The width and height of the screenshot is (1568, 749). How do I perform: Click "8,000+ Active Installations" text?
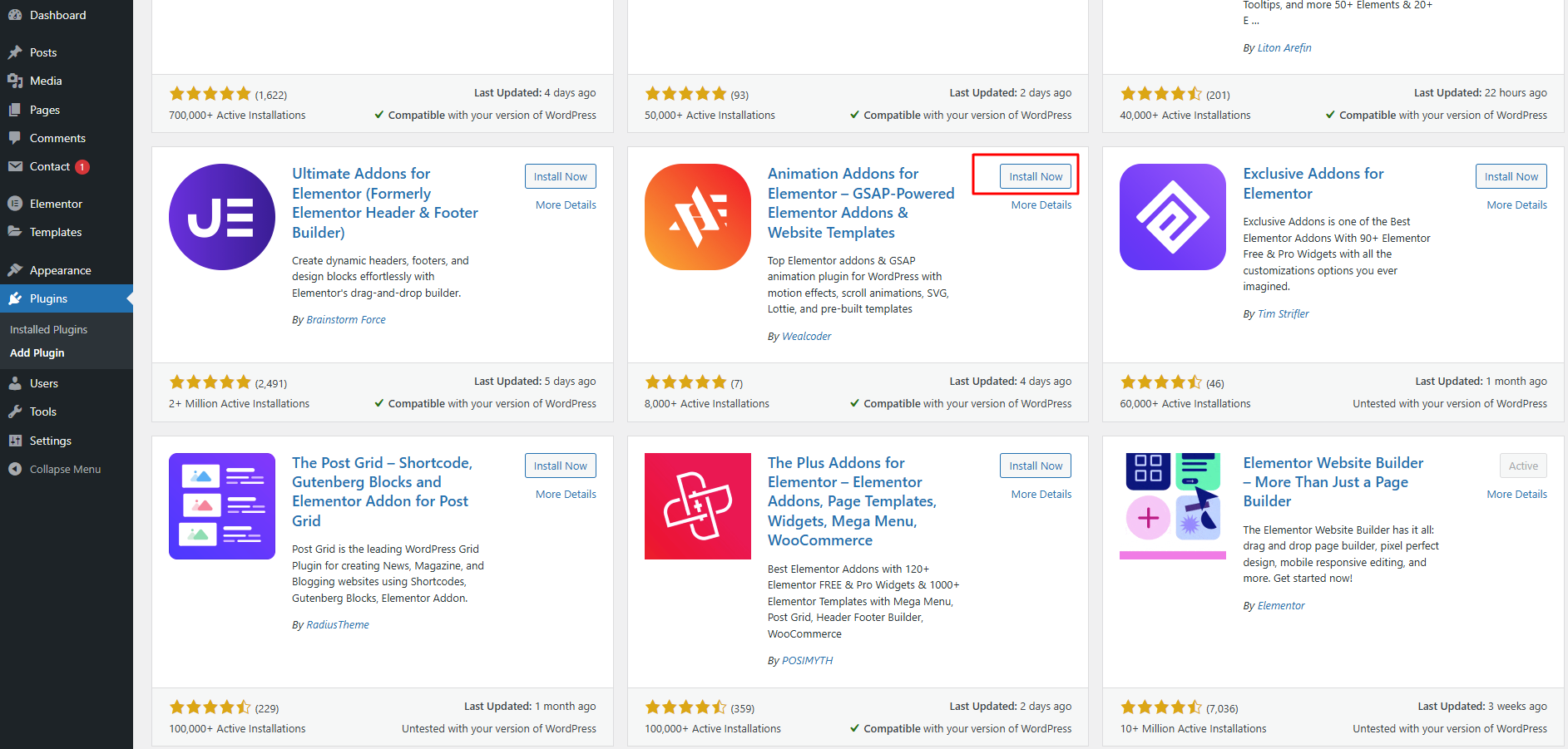pos(707,404)
